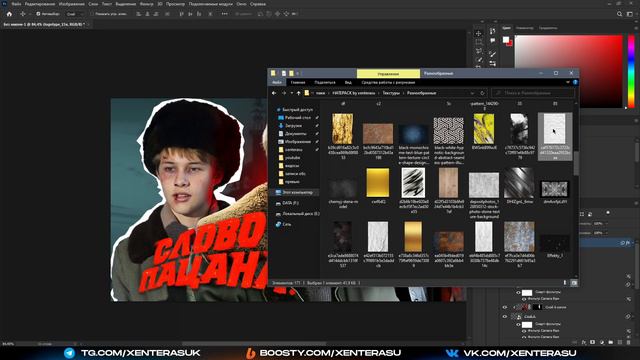Screen dimensions: 640x360
Task: Open the History panel icon
Action: [493, 31]
